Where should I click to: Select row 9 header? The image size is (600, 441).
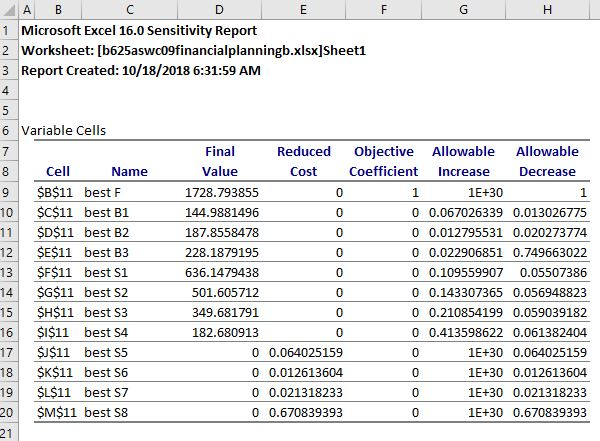click(9, 192)
